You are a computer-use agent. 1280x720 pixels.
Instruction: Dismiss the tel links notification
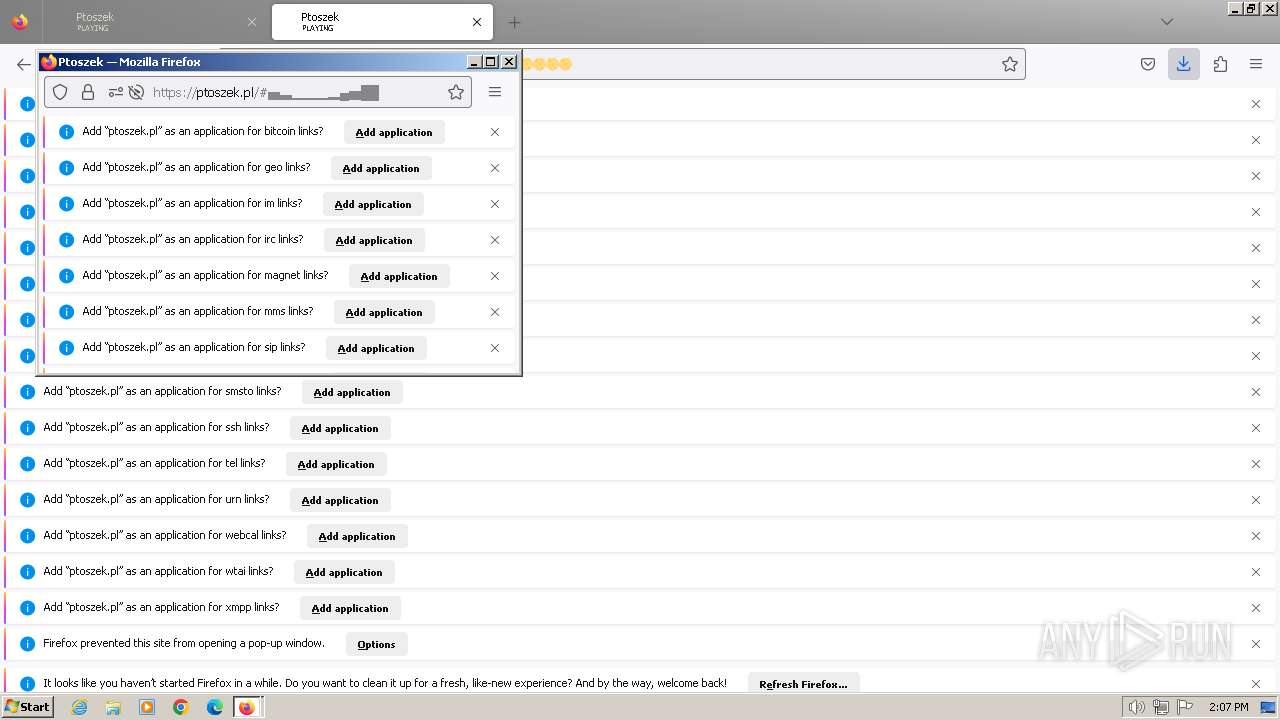pyautogui.click(x=1256, y=464)
